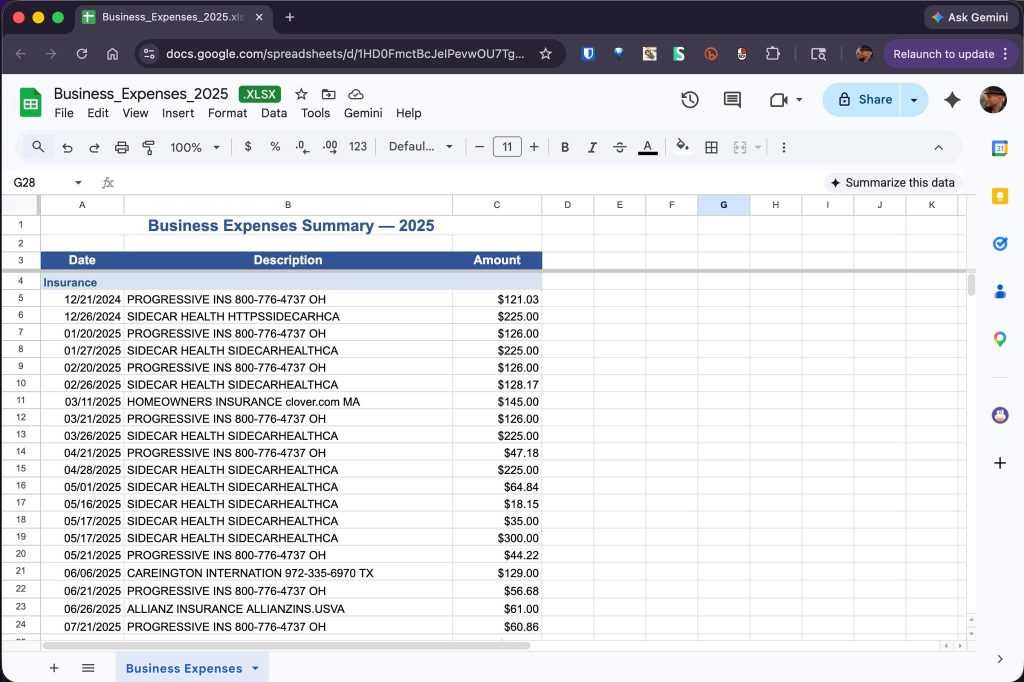Toggle strikethrough formatting
This screenshot has height=682, width=1024.
pos(619,147)
